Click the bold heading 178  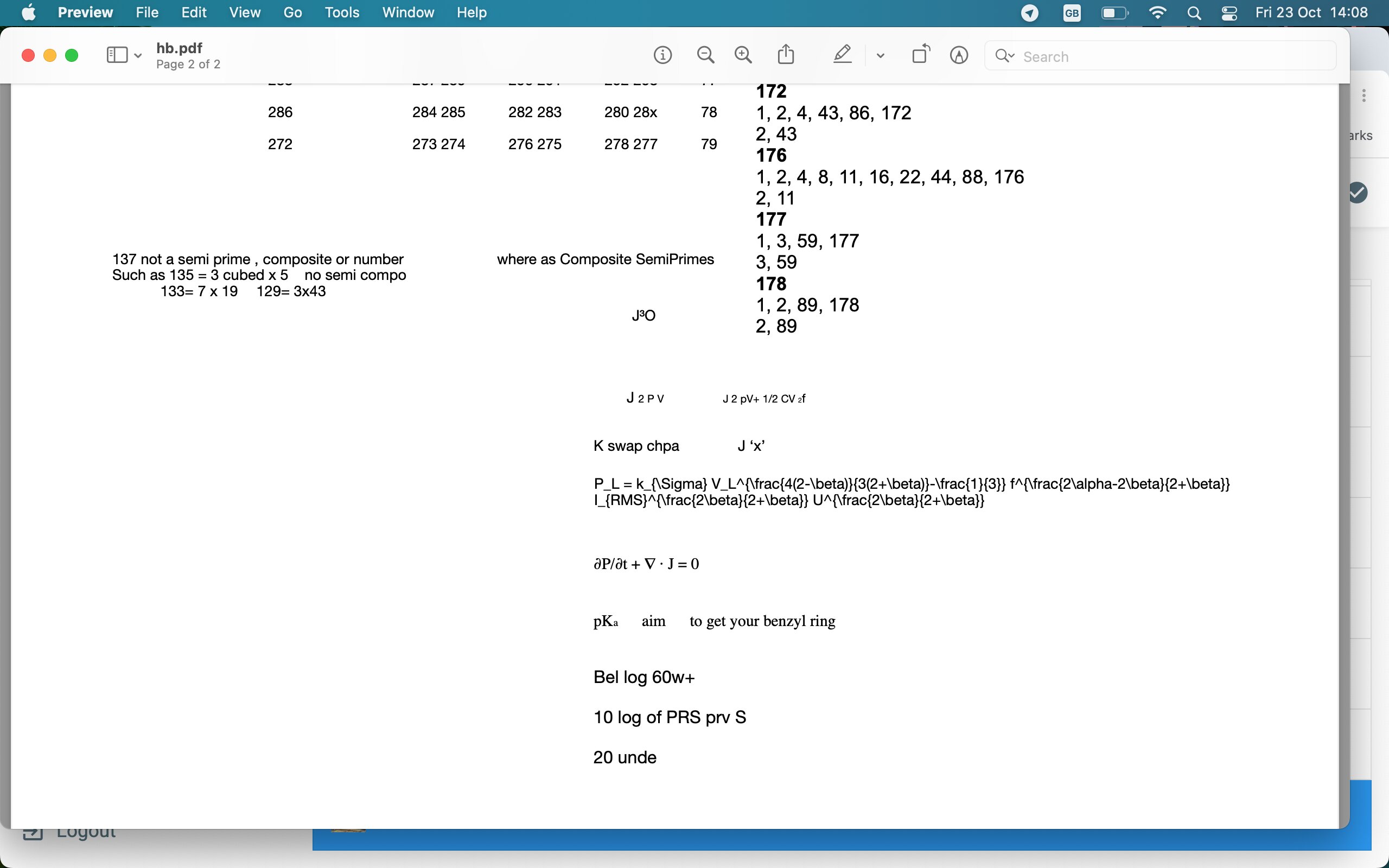pyautogui.click(x=771, y=284)
